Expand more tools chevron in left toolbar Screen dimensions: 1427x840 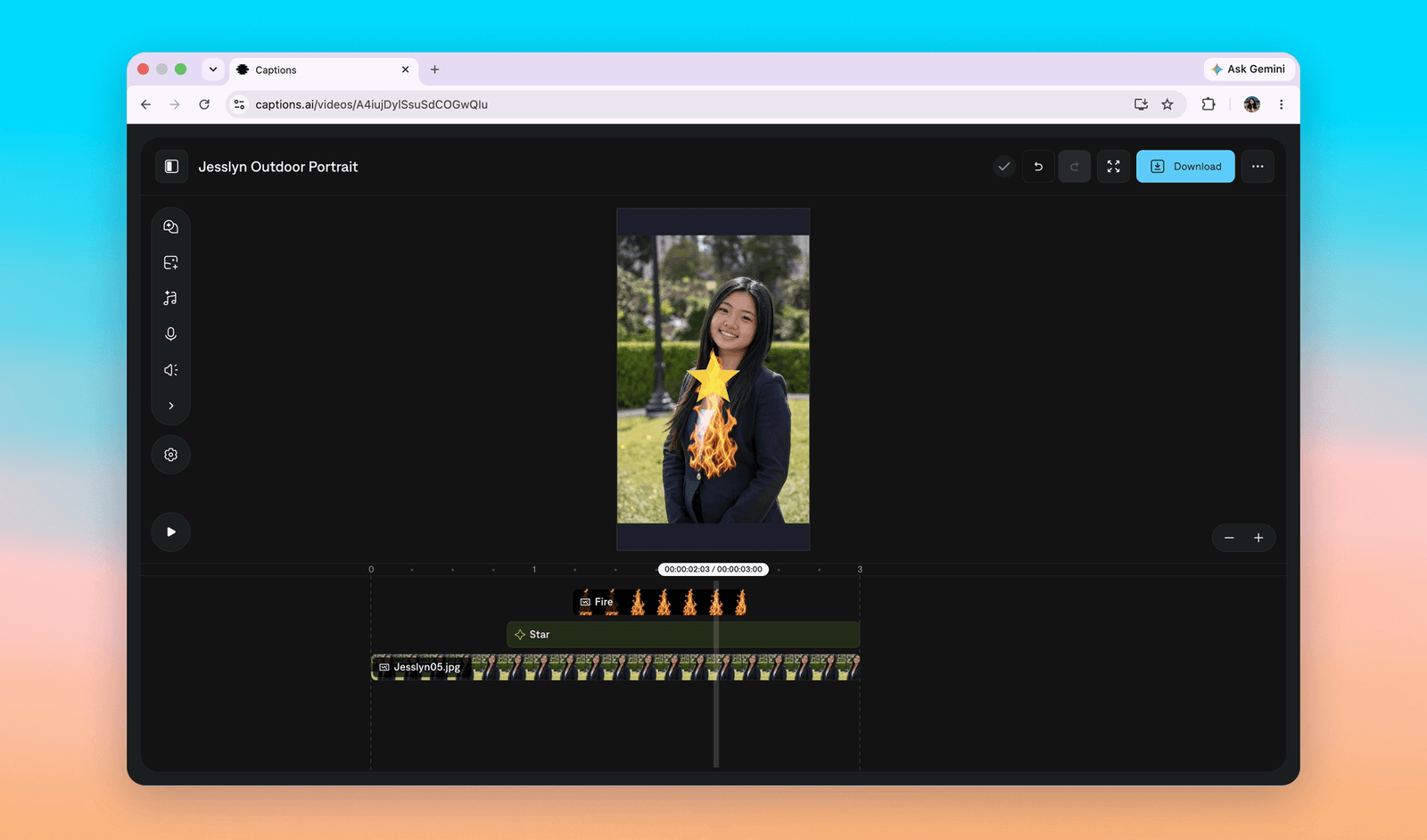[171, 406]
